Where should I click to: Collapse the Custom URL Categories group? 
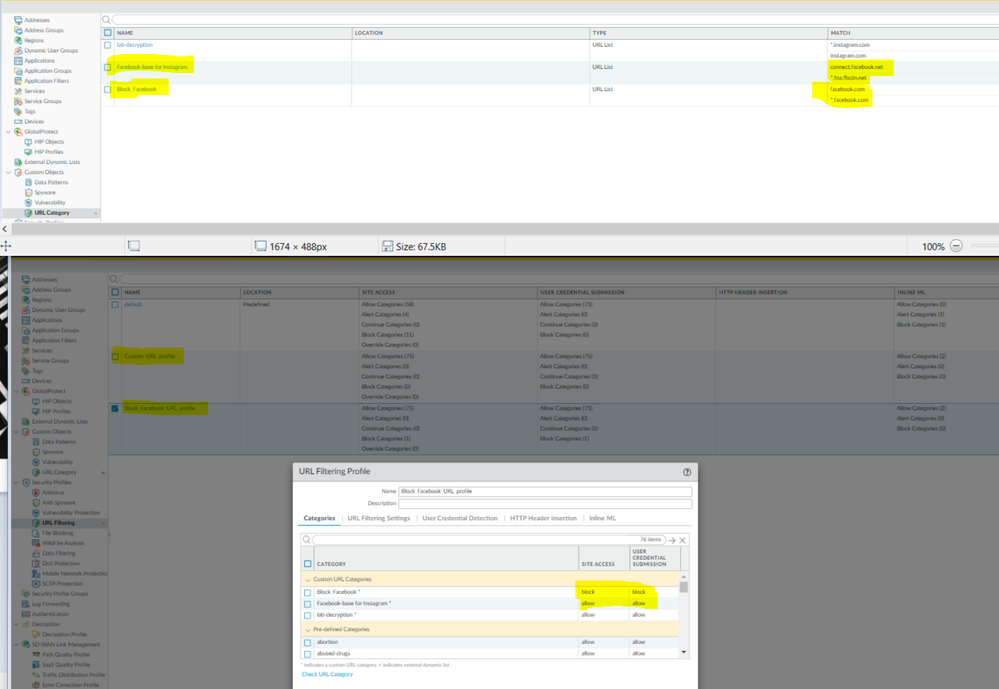click(x=308, y=579)
